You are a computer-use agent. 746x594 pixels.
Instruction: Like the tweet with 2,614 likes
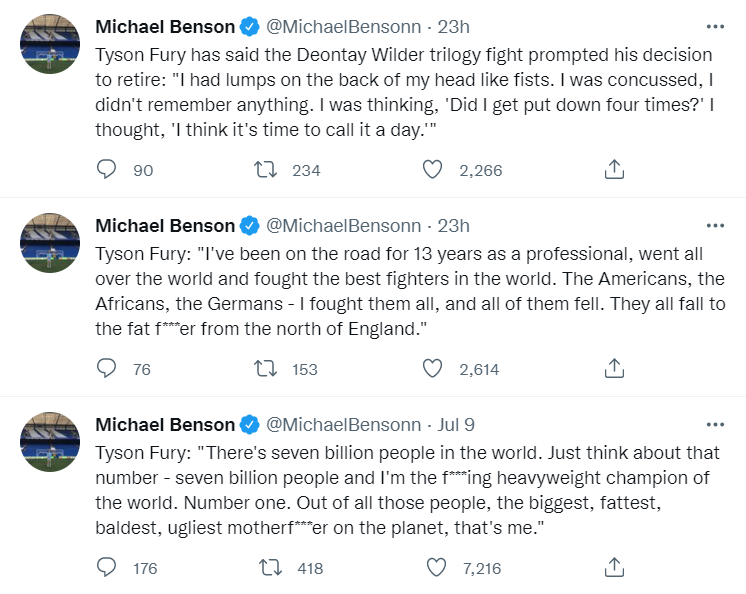click(x=432, y=369)
